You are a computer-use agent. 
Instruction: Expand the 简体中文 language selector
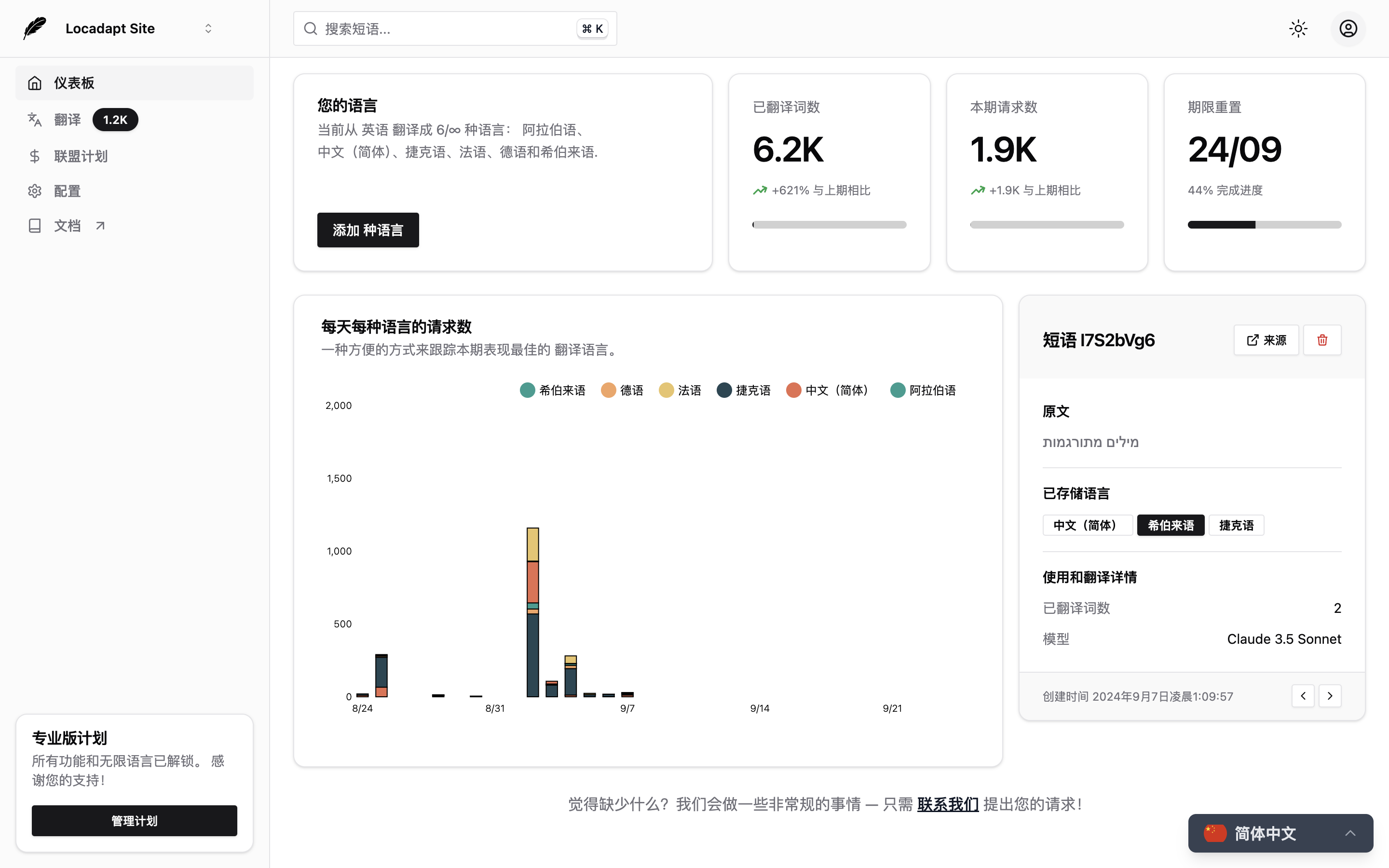tap(1280, 833)
